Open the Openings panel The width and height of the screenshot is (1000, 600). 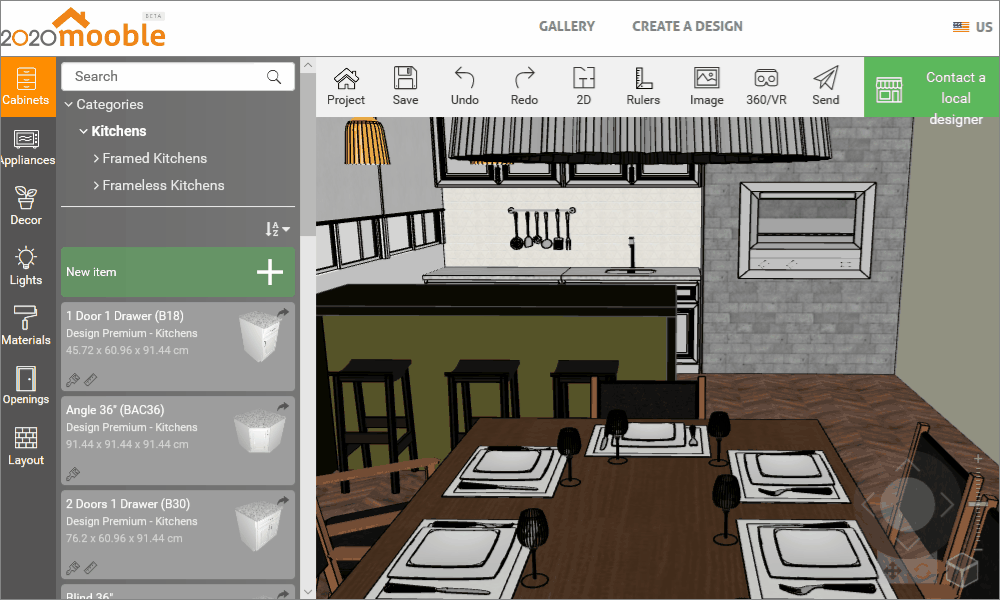26,386
